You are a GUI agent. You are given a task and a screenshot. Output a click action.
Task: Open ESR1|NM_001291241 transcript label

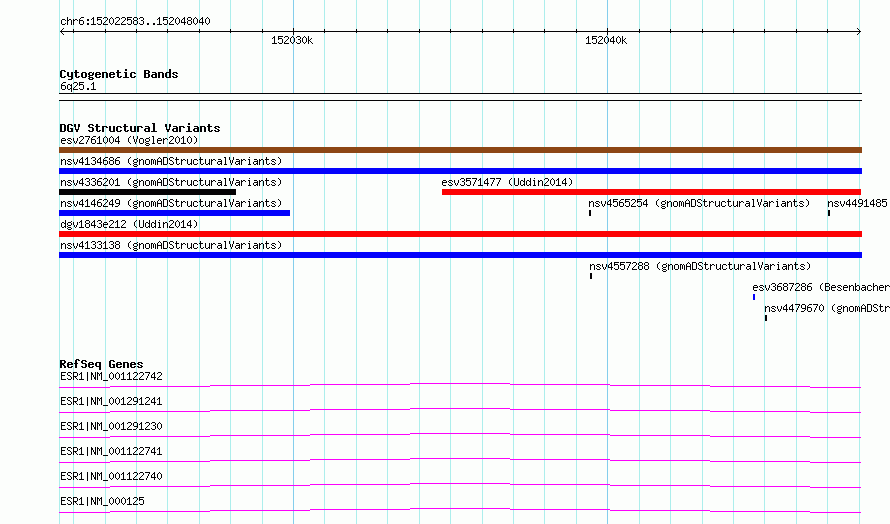point(111,401)
